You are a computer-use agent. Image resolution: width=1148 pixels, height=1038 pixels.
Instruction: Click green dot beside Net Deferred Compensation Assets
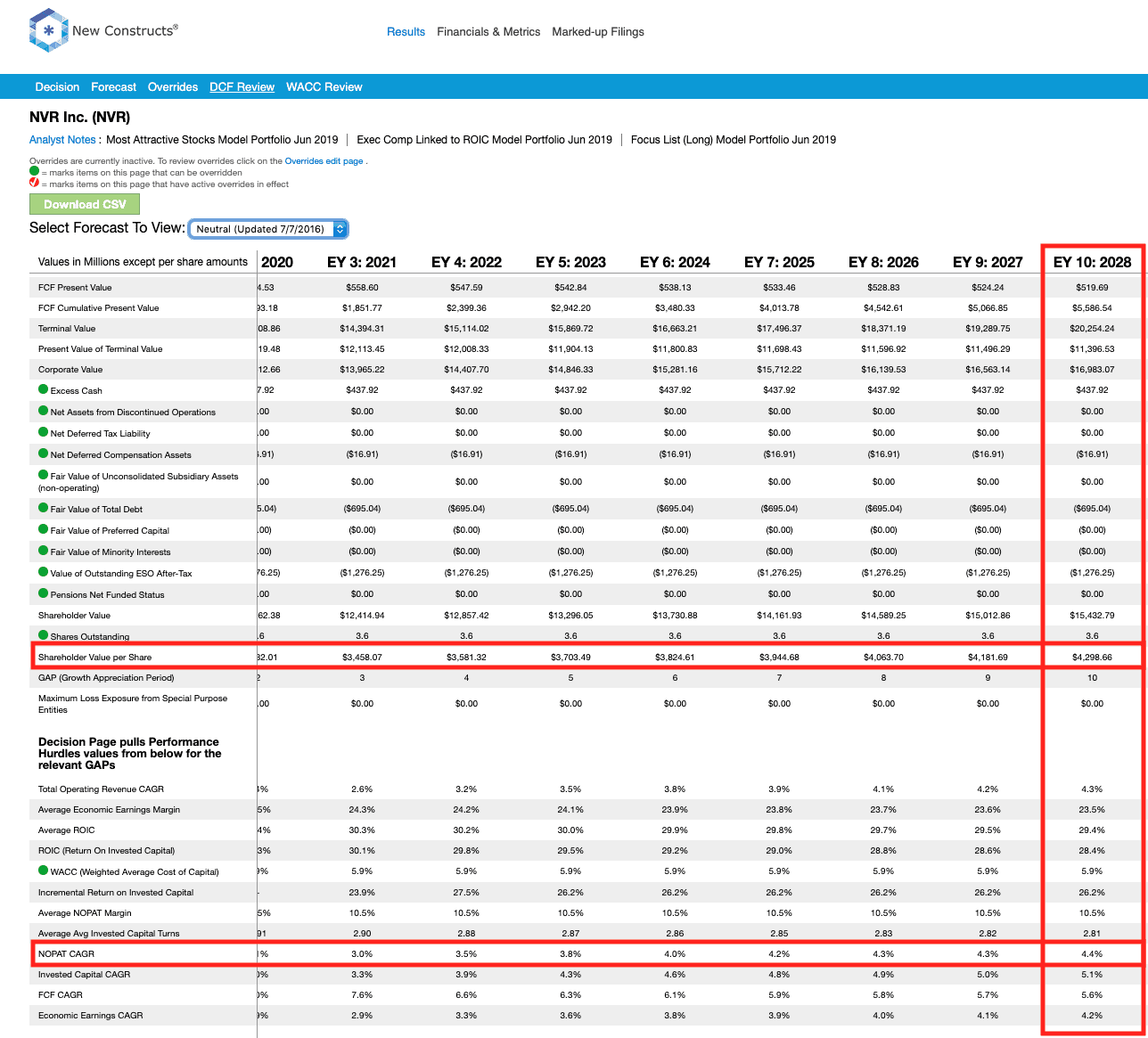pyautogui.click(x=43, y=454)
